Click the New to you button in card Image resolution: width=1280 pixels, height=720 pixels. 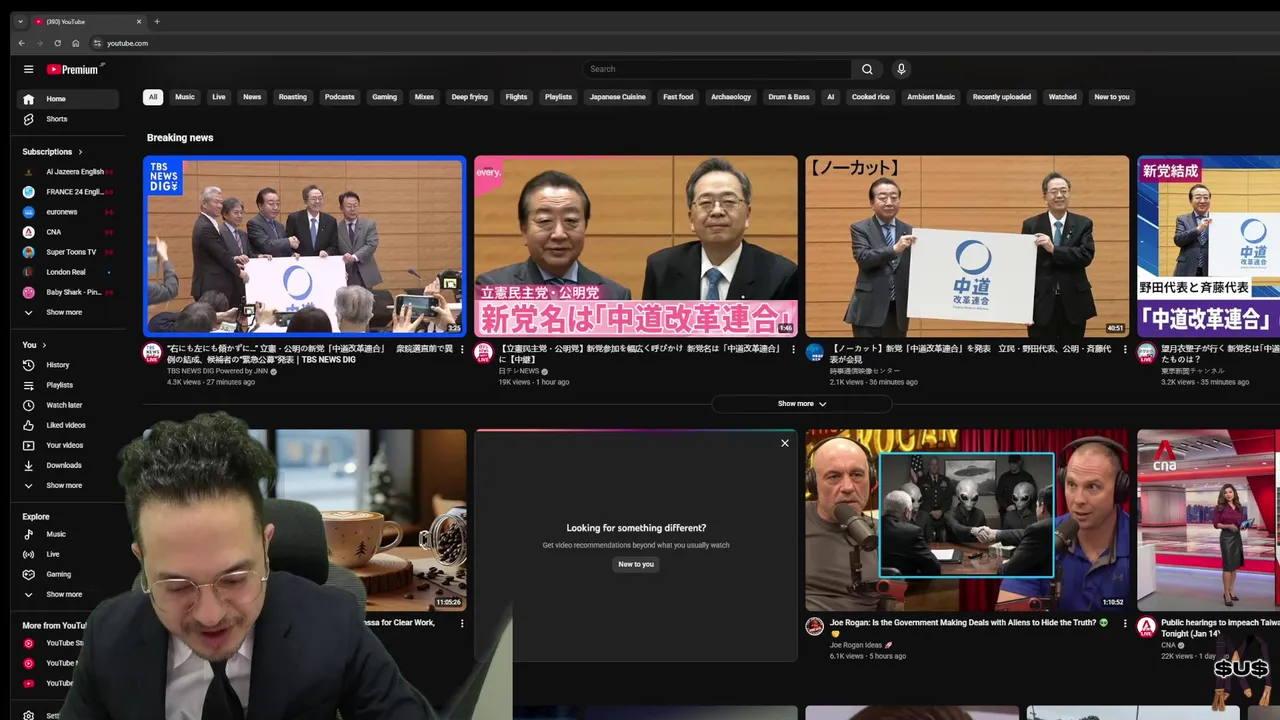coord(636,564)
